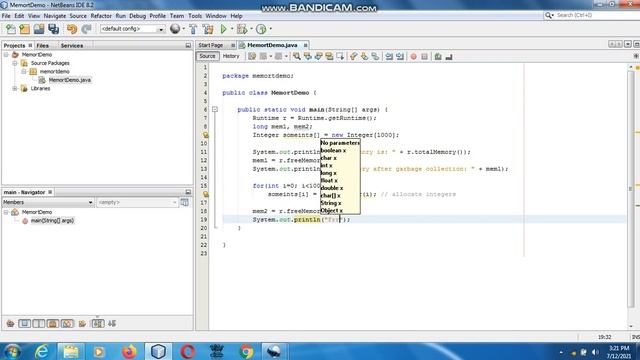
Task: Toggle Show Fields filter in Navigator
Action: pos(24,323)
